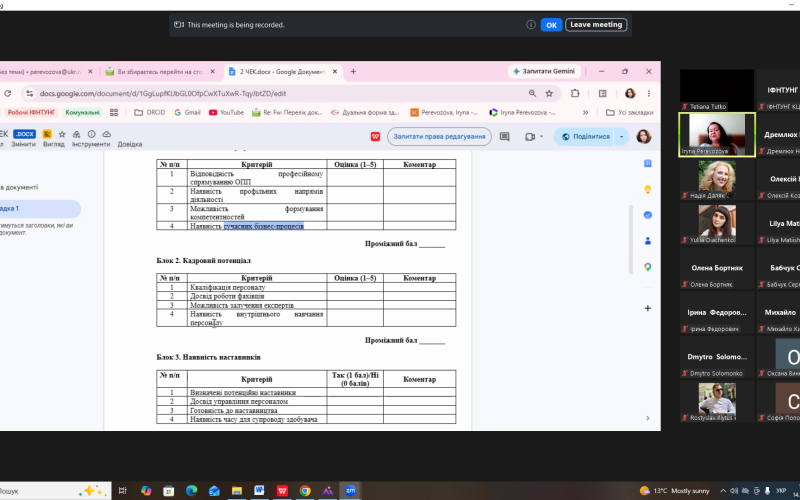The height and width of the screenshot is (500, 800).
Task: Open Microsoft Edge from the taskbar
Action: pos(191,491)
